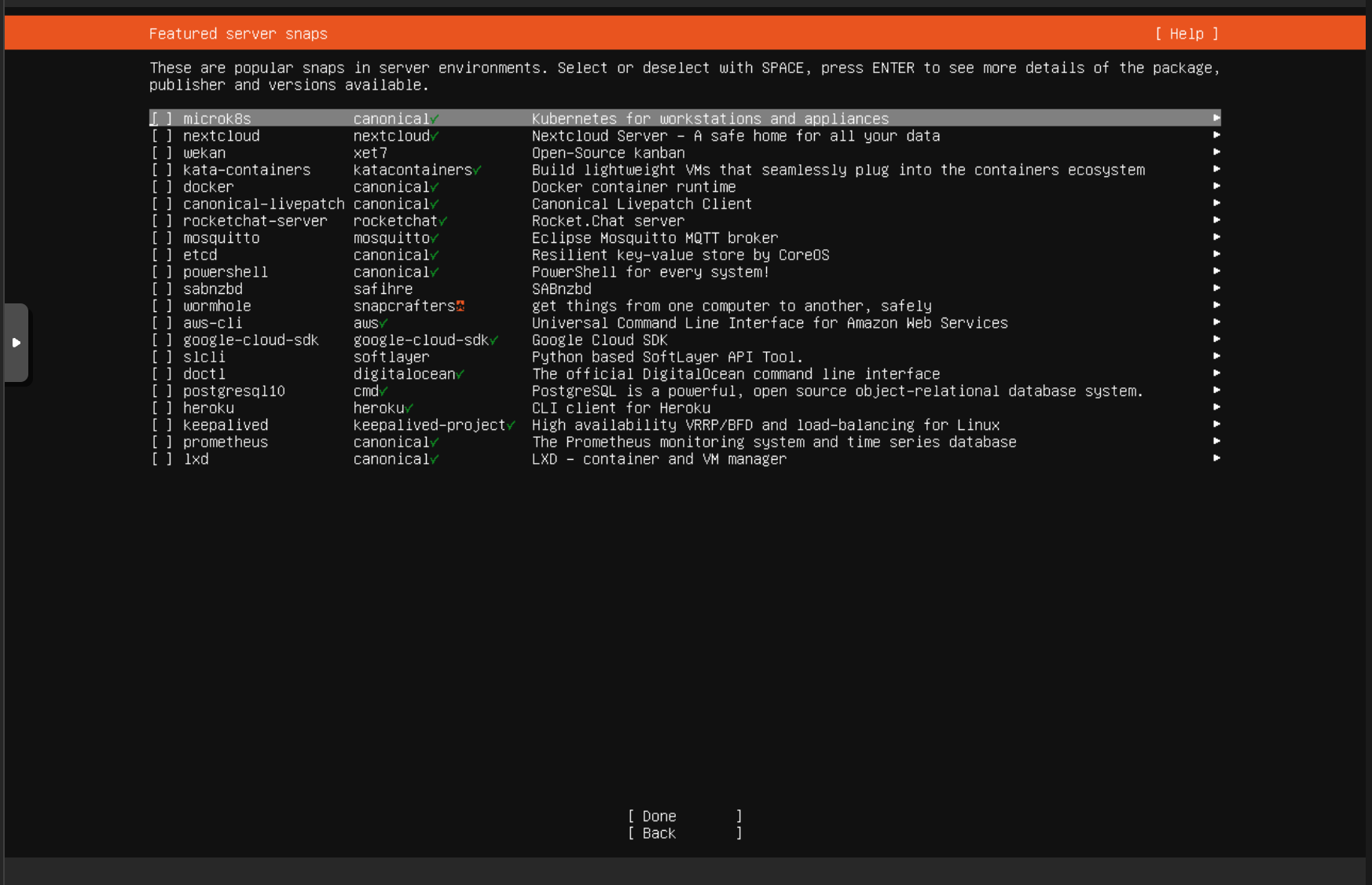This screenshot has width=1372, height=885.
Task: Show details arrow for the aws-cli row
Action: 1216,322
